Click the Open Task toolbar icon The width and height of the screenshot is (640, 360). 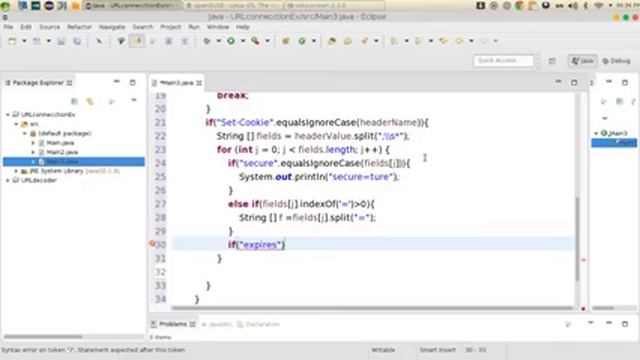[x=348, y=41]
